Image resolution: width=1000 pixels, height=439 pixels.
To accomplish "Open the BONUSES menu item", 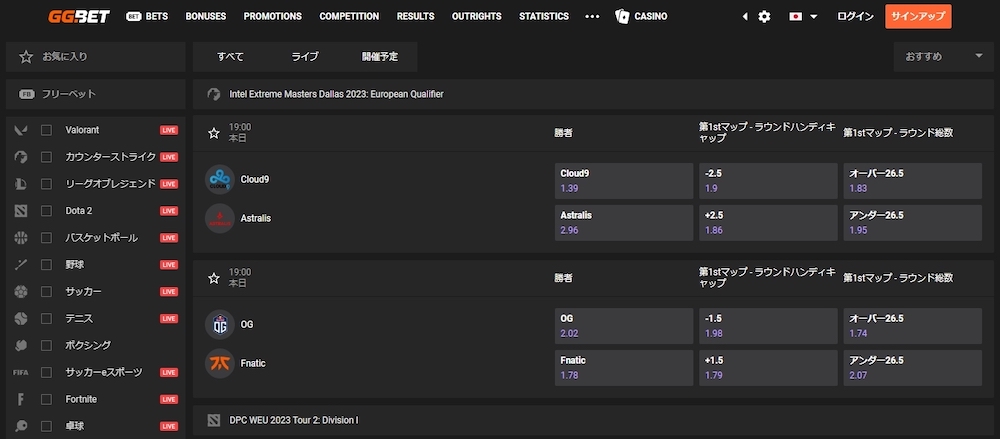I will 206,17.
